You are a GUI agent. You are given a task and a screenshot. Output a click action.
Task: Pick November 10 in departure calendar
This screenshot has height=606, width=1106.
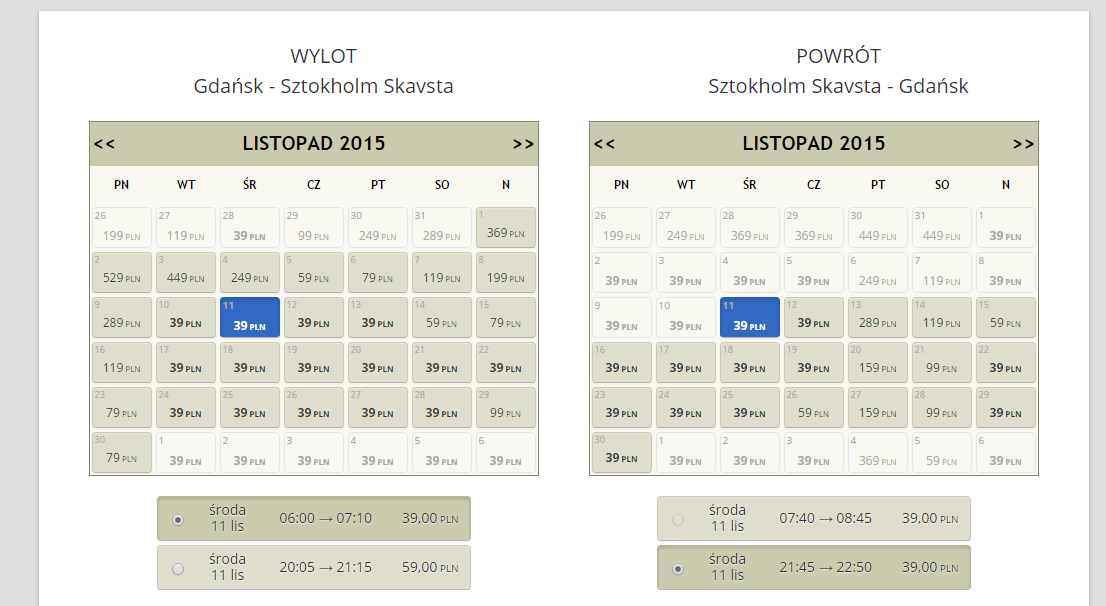click(186, 317)
